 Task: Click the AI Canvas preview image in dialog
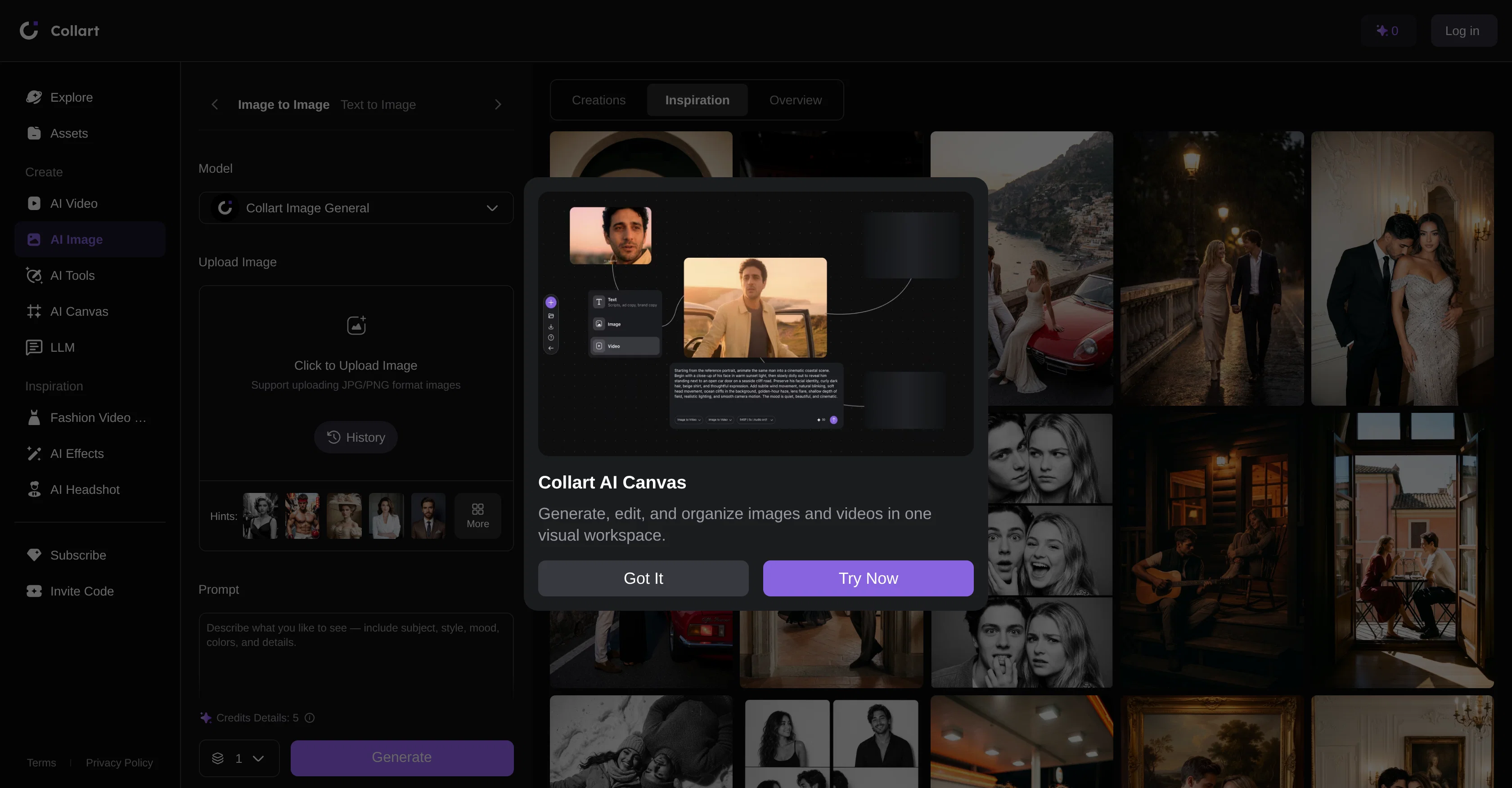point(756,324)
